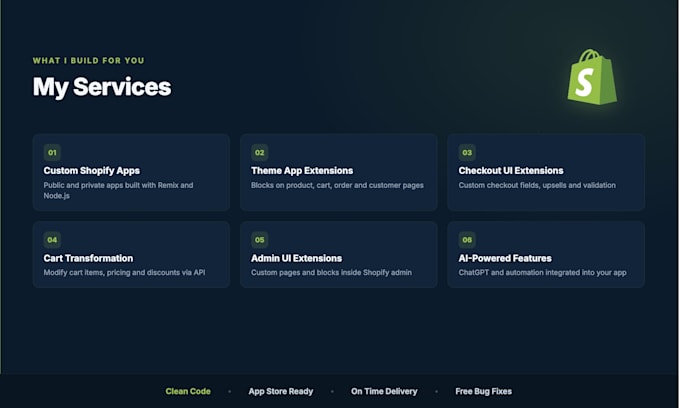The height and width of the screenshot is (408, 680).
Task: Click 'Custom checkout fields, upsells and validation' text
Action: point(537,186)
